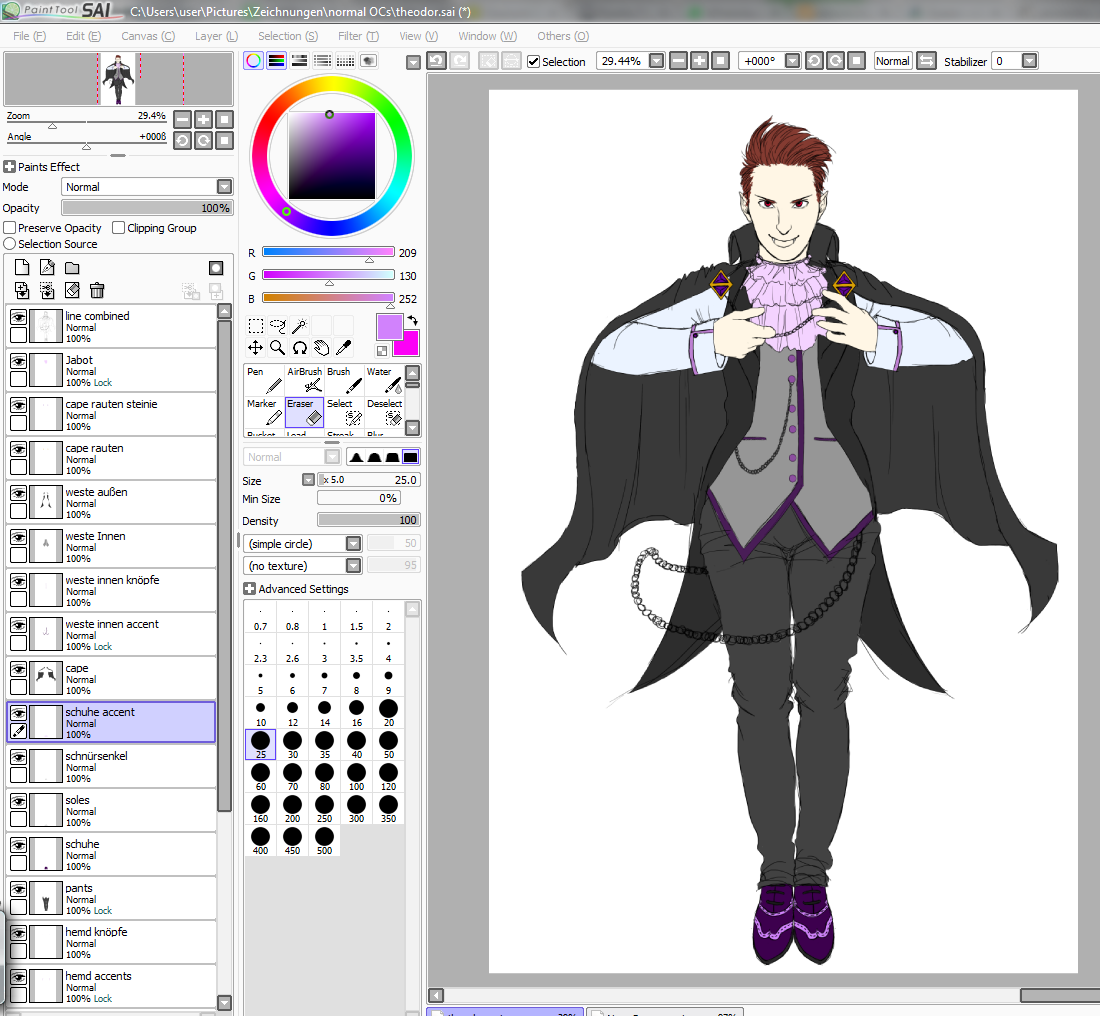Select the Water brush tool

pyautogui.click(x=384, y=380)
